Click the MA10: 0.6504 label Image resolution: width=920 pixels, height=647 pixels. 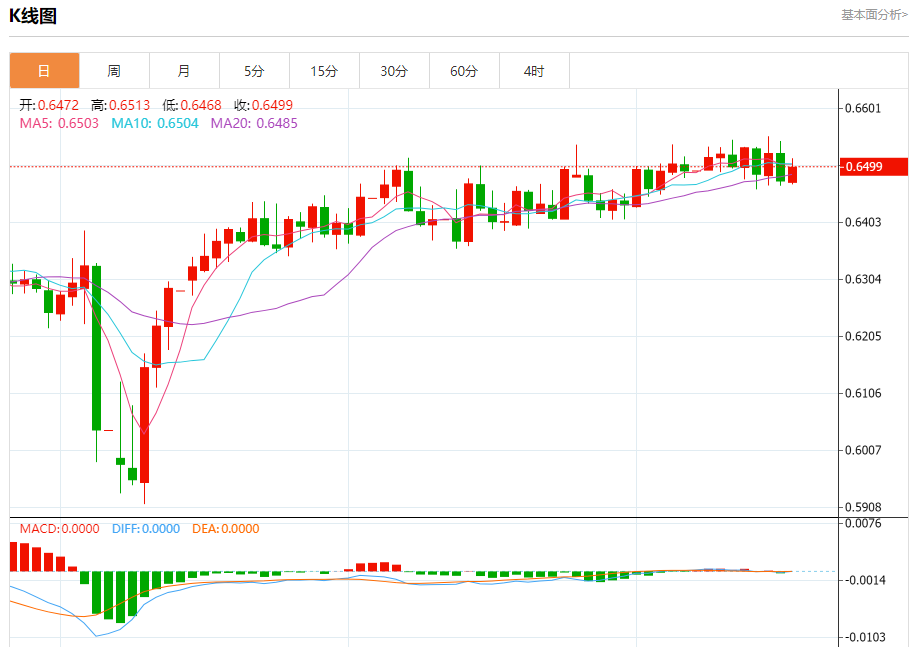(x=155, y=123)
